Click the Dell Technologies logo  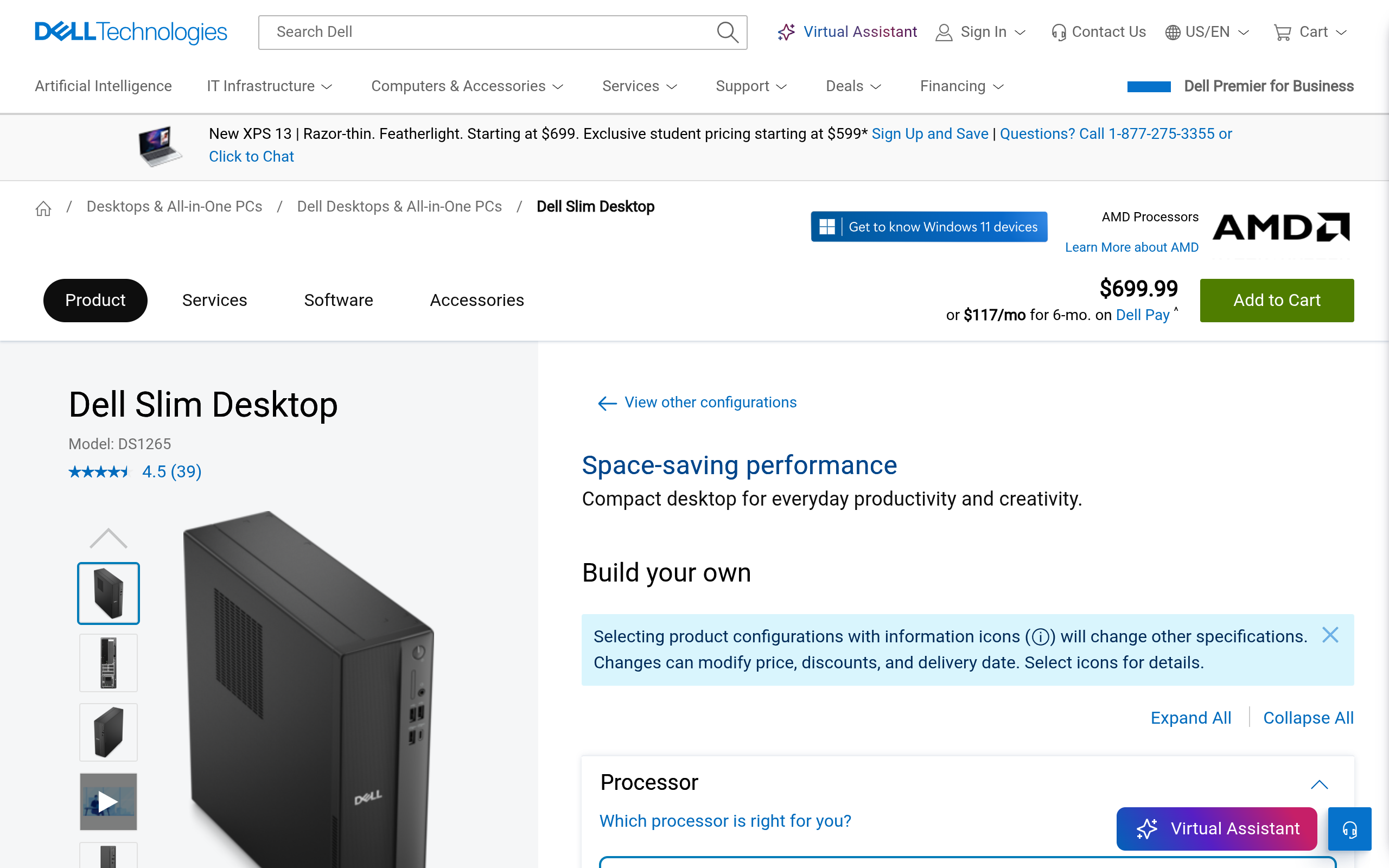[x=131, y=32]
